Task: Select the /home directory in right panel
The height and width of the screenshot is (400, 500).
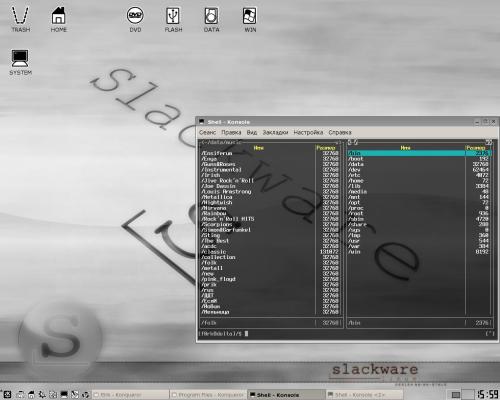Action: pyautogui.click(x=419, y=181)
